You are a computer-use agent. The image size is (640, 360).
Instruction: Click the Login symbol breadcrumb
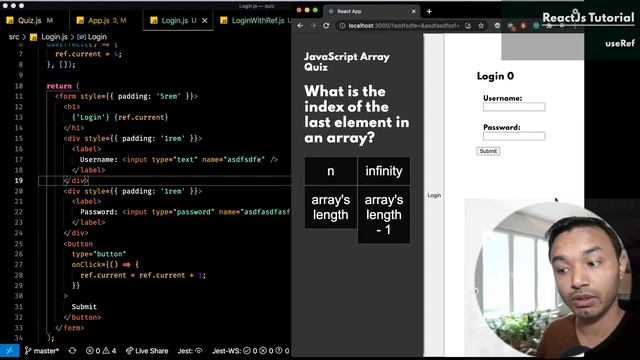(x=92, y=37)
